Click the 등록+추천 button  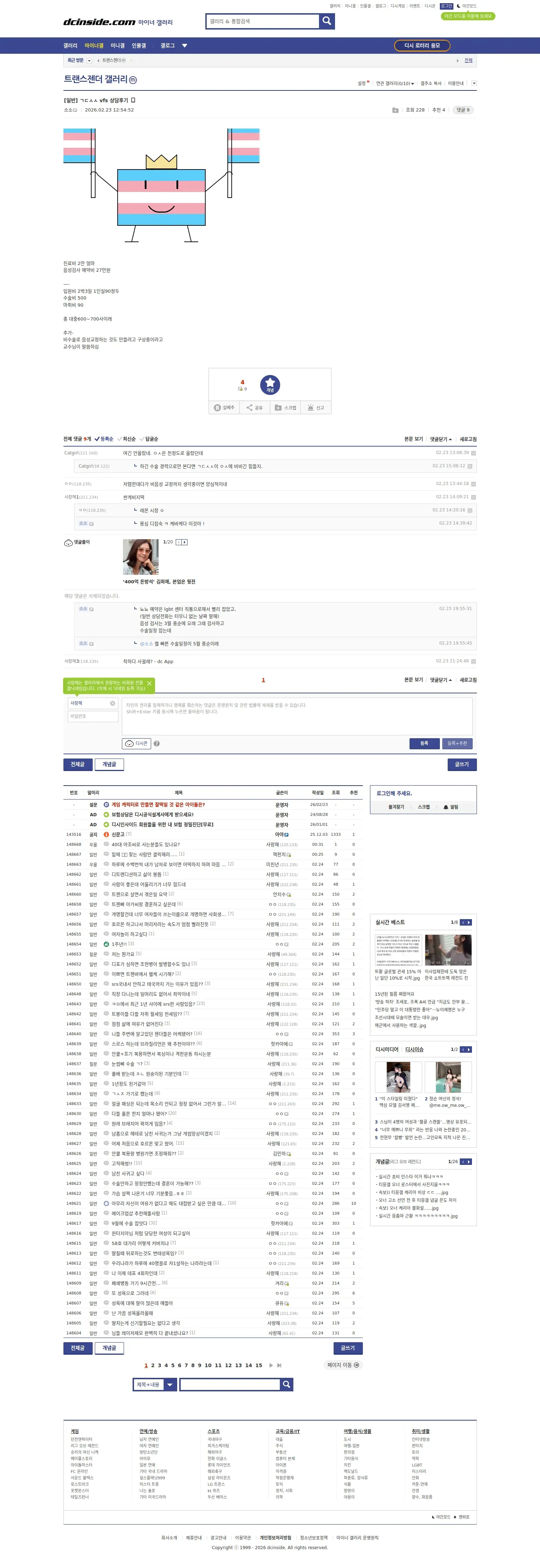457,743
